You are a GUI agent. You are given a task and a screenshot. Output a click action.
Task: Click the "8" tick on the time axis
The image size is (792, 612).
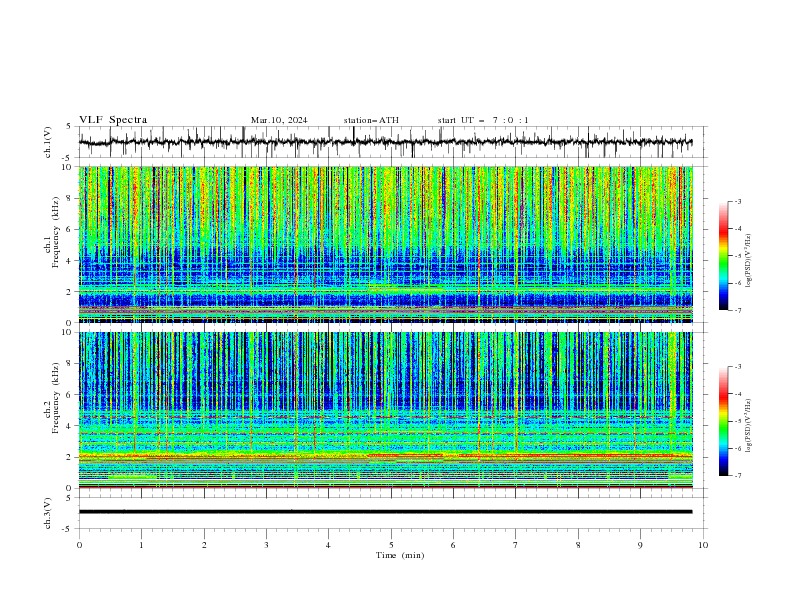578,545
